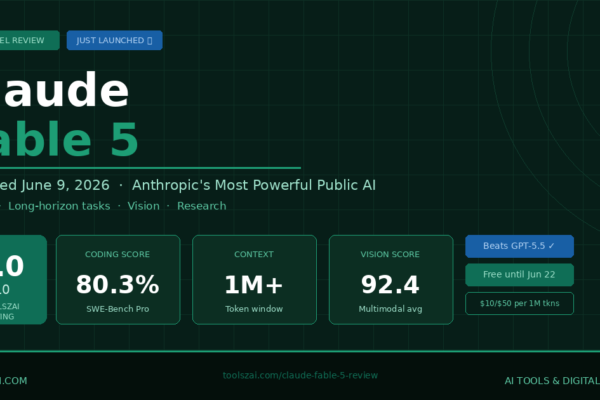The width and height of the screenshot is (600, 400).
Task: Click the green 'able 5' heading
Action: pos(69,139)
